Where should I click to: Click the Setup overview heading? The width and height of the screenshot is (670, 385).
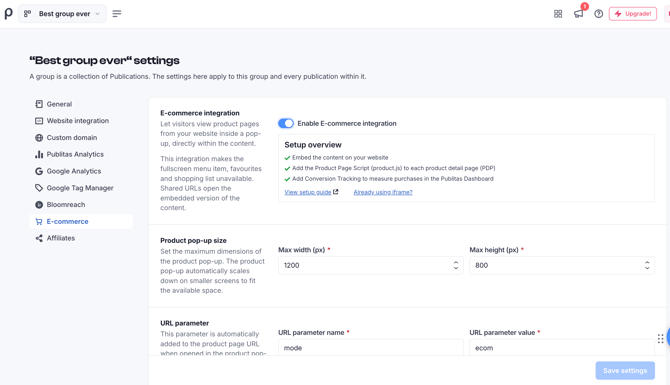pyautogui.click(x=313, y=145)
